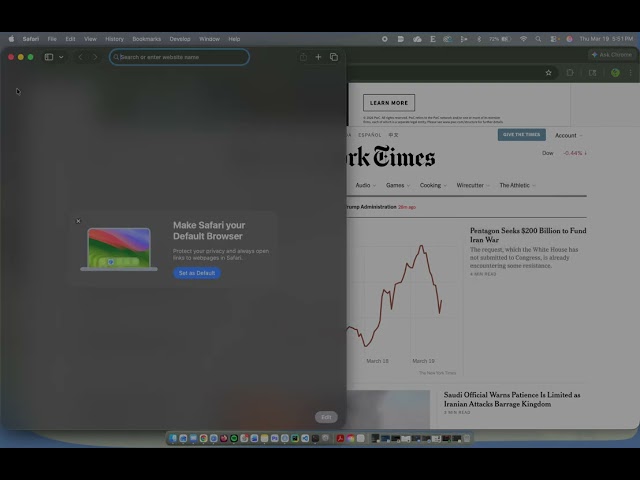Click the cloud status menu bar icon
This screenshot has width=640, height=480.
coord(417,39)
